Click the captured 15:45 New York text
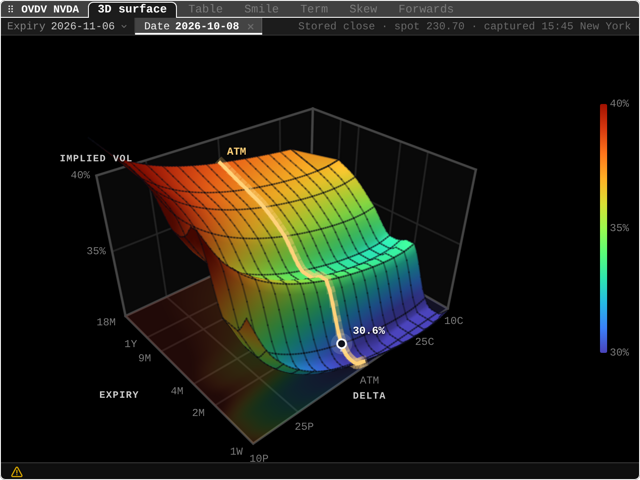 557,26
